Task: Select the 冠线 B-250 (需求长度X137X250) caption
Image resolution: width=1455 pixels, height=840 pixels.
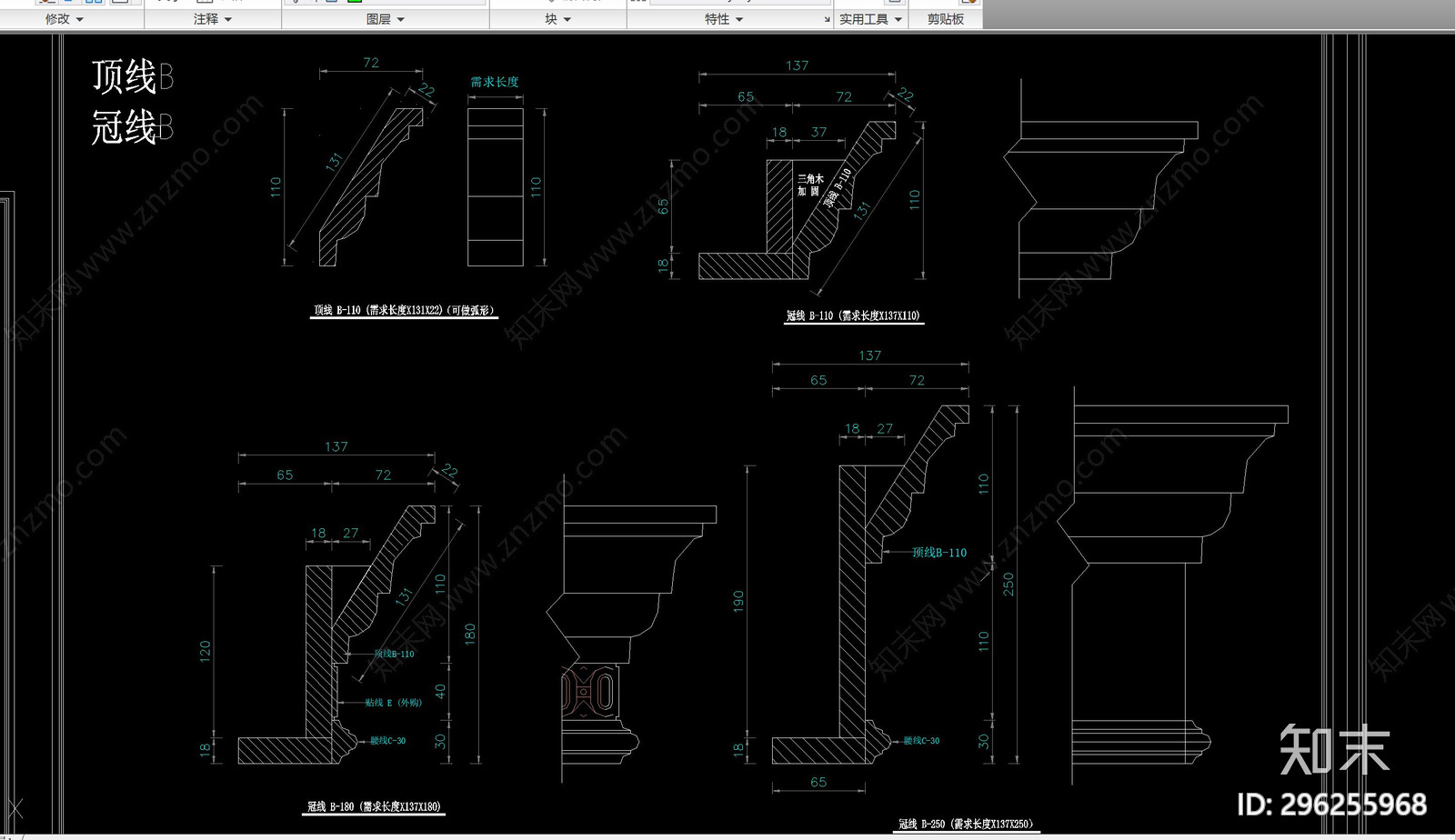Action: coord(966,824)
